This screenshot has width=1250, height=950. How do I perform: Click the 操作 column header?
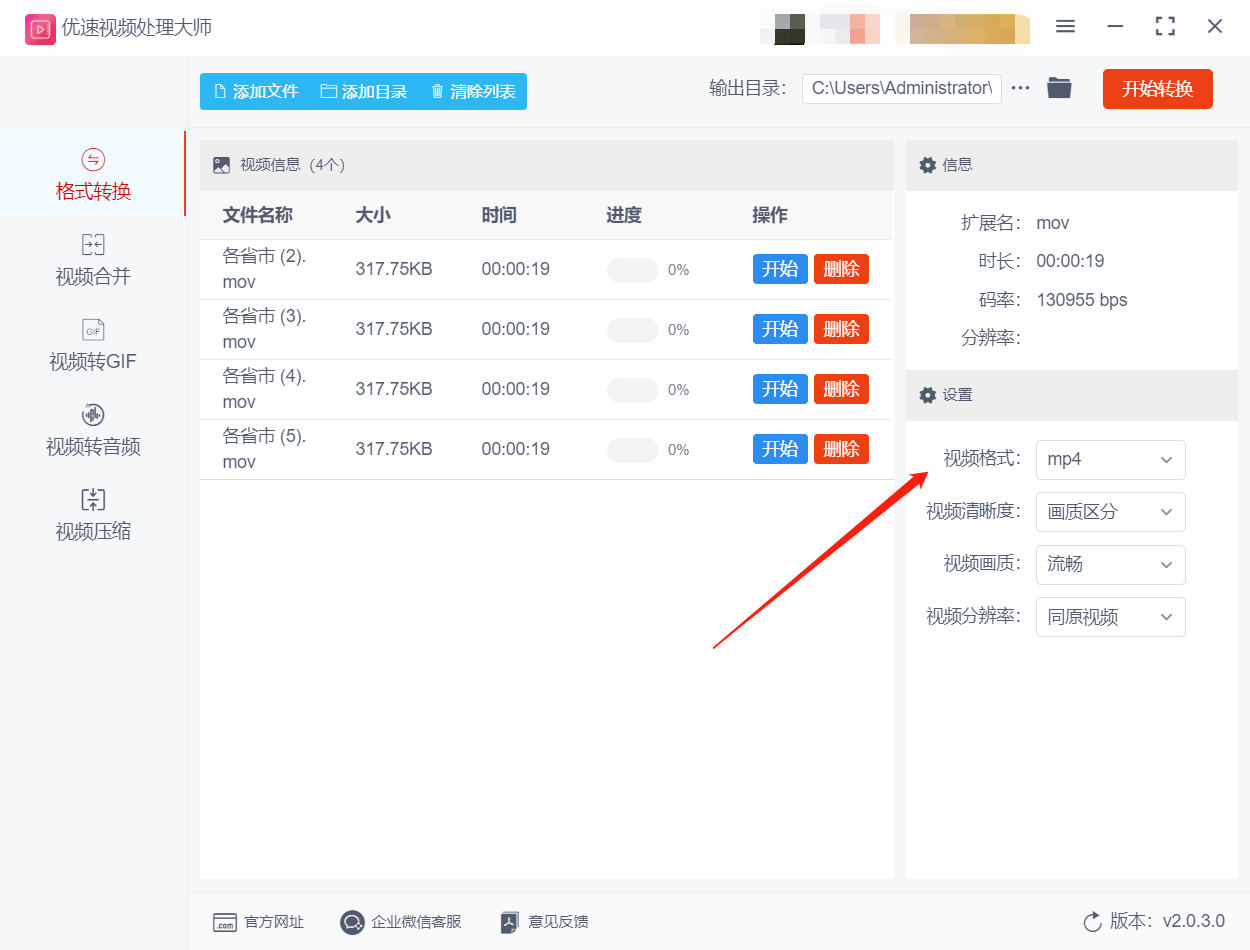click(x=770, y=215)
